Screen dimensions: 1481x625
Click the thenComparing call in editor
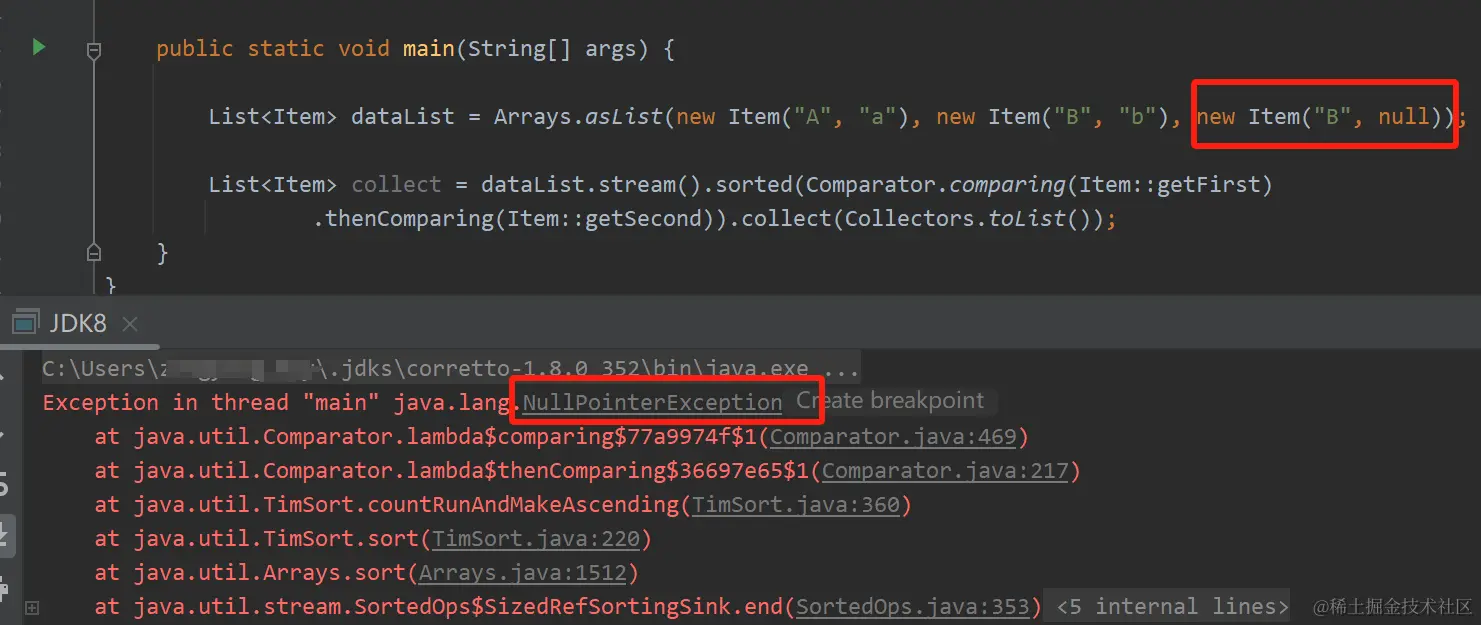[x=410, y=218]
